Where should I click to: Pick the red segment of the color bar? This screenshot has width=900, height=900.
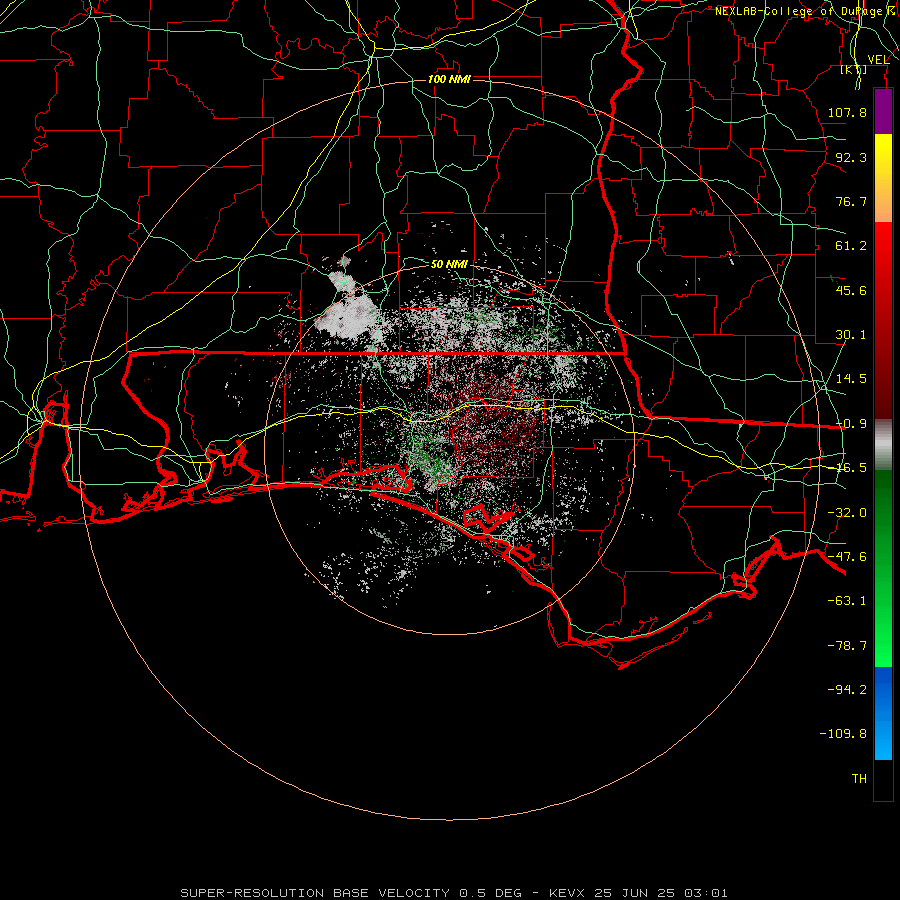[883, 320]
